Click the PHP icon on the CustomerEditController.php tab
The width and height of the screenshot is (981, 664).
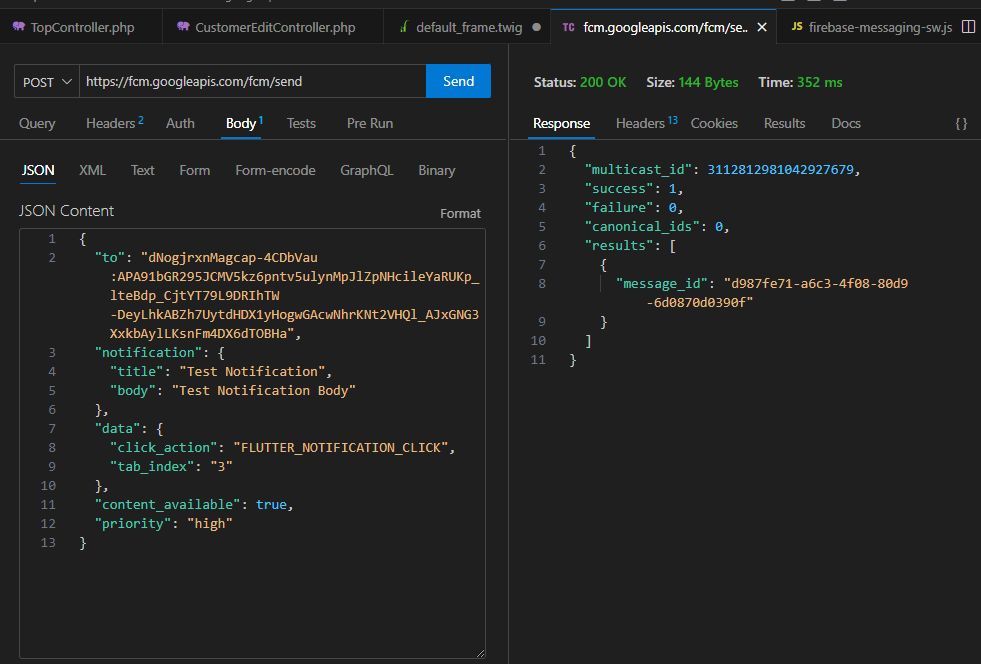(183, 27)
